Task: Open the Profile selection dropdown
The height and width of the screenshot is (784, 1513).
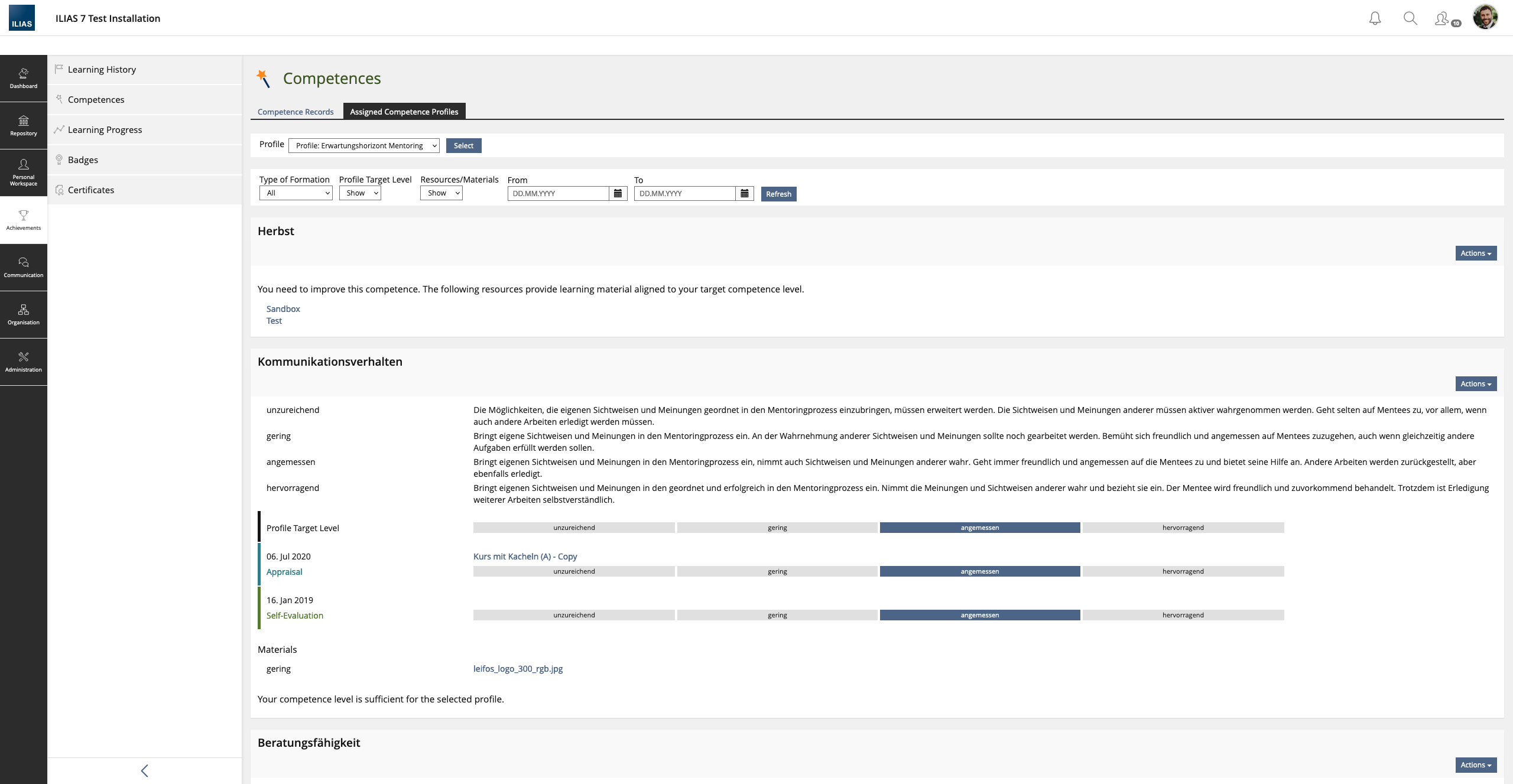Action: coord(363,145)
